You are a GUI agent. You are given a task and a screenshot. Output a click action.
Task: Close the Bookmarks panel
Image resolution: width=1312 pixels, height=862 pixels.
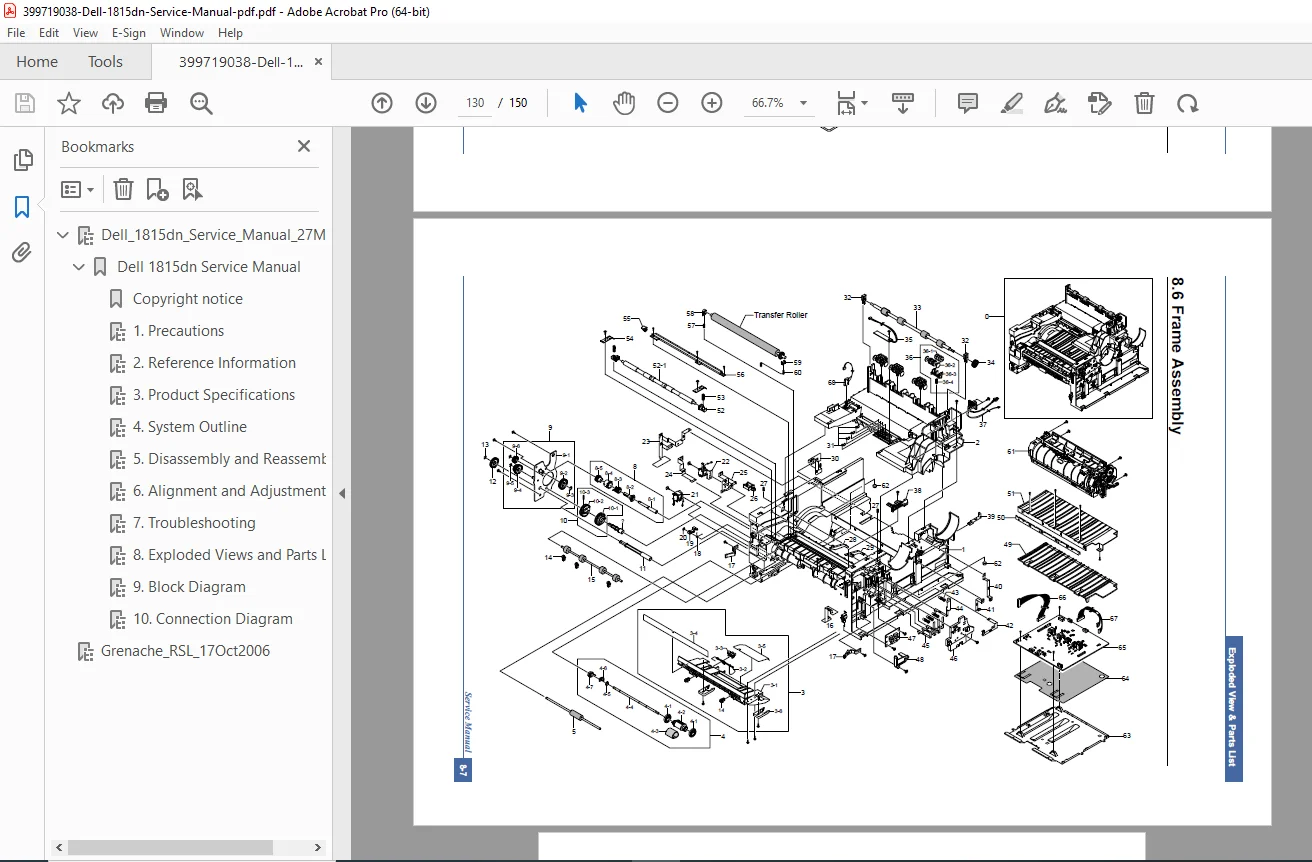coord(304,146)
